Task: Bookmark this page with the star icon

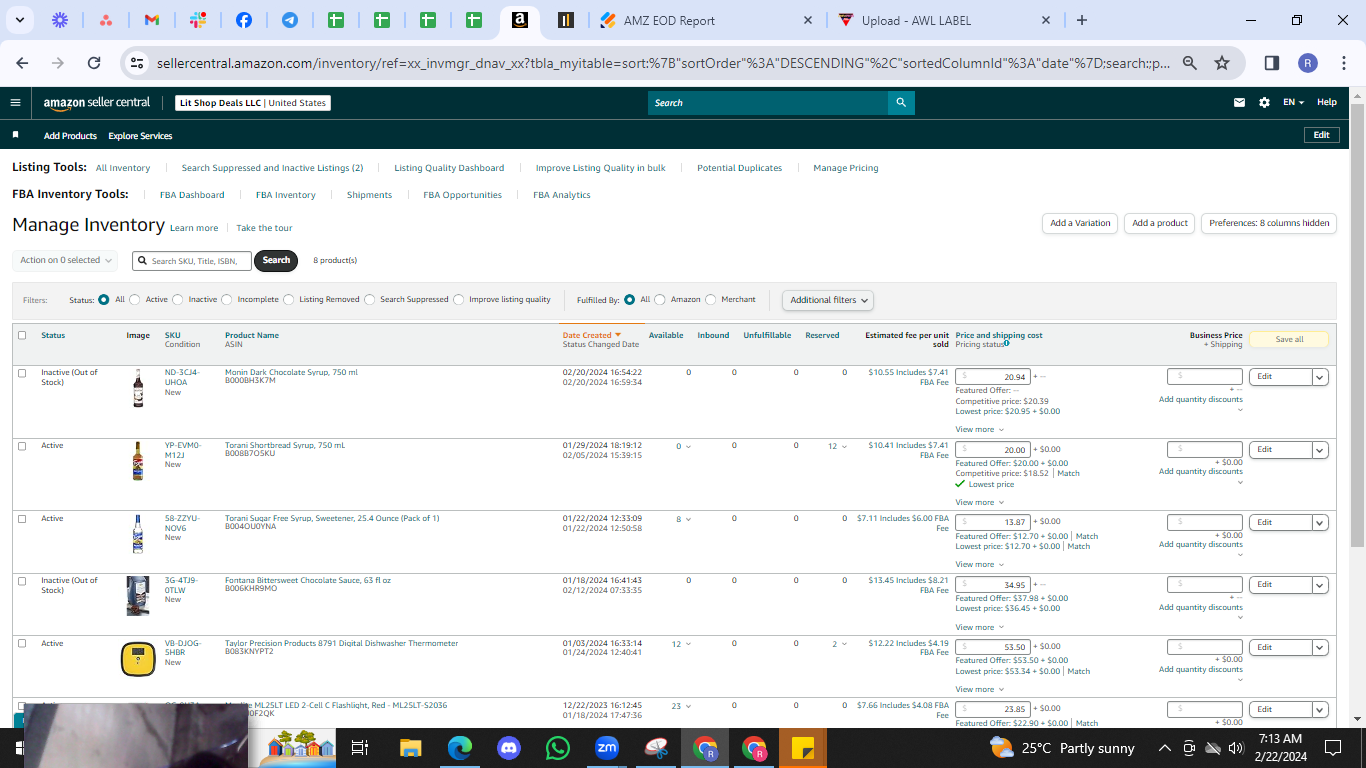Action: click(x=1222, y=63)
